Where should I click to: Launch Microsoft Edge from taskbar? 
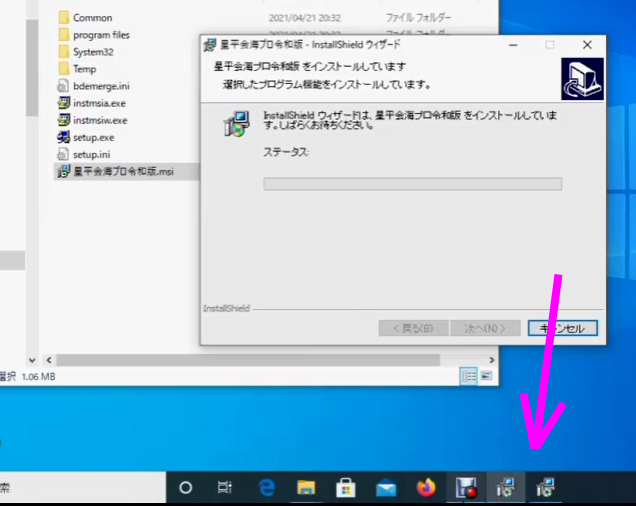coord(266,487)
